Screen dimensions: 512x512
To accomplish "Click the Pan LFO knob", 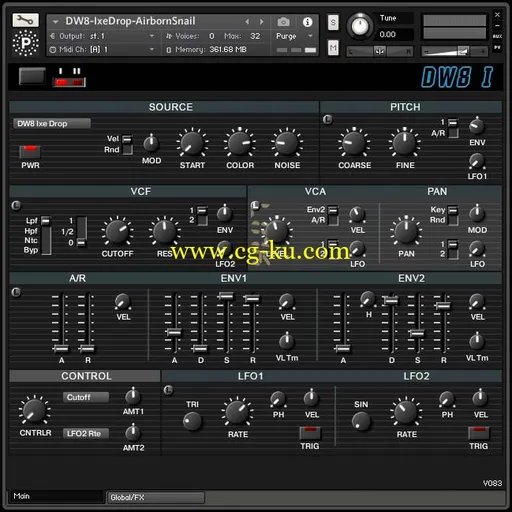I will [477, 249].
